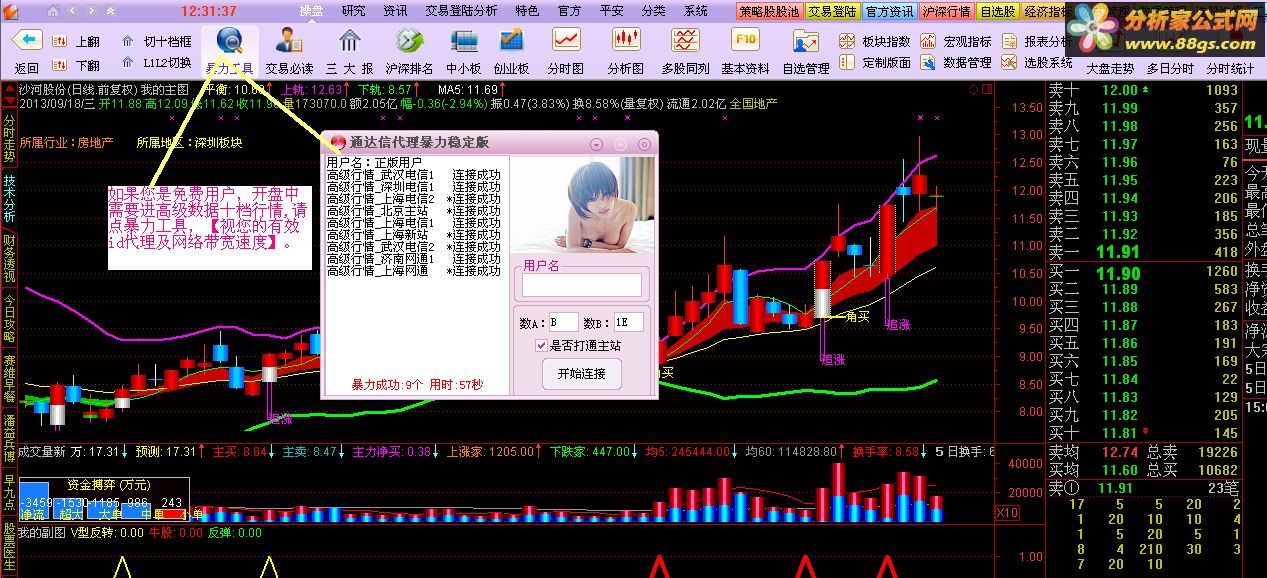Image resolution: width=1267 pixels, height=578 pixels.
Task: Click the X10 volume scale button
Action: (1007, 513)
